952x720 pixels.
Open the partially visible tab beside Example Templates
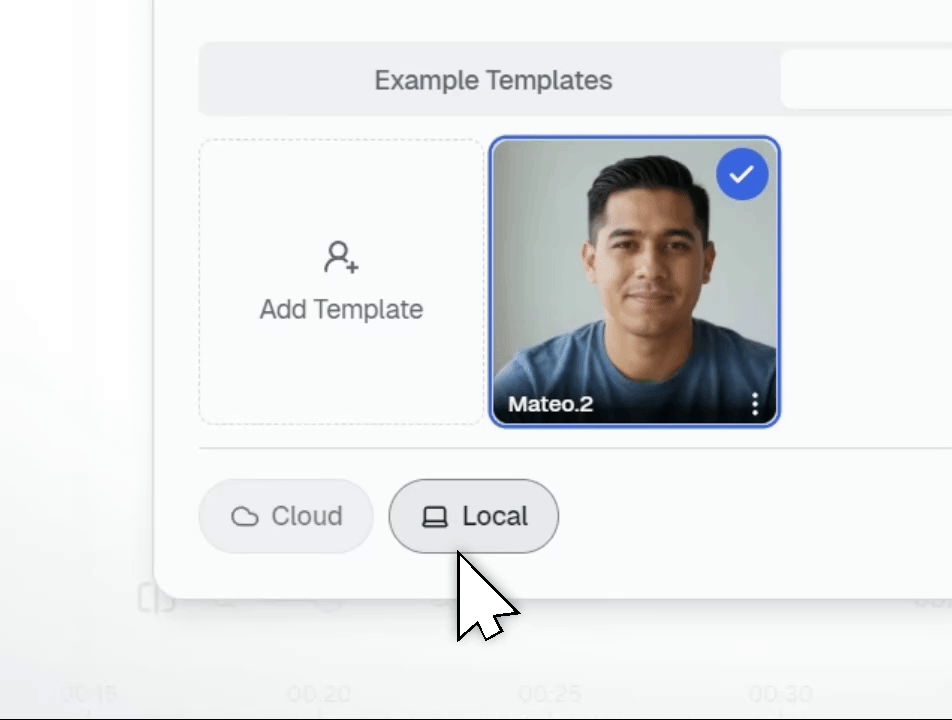click(866, 80)
